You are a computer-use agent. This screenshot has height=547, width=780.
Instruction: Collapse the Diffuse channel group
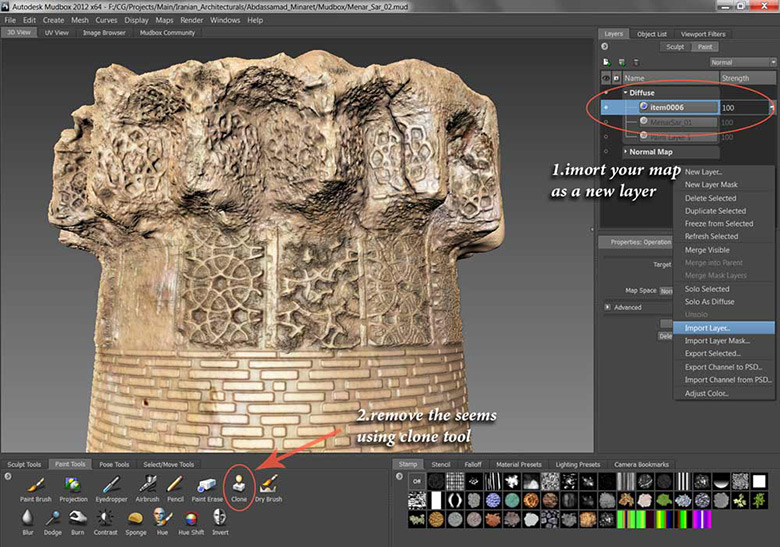click(x=624, y=92)
